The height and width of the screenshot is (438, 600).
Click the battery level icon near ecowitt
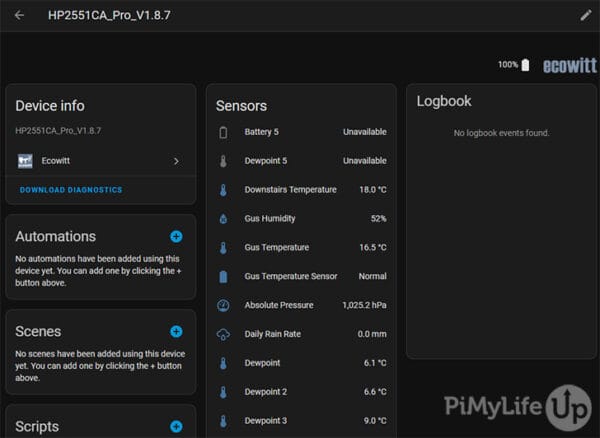coord(526,65)
